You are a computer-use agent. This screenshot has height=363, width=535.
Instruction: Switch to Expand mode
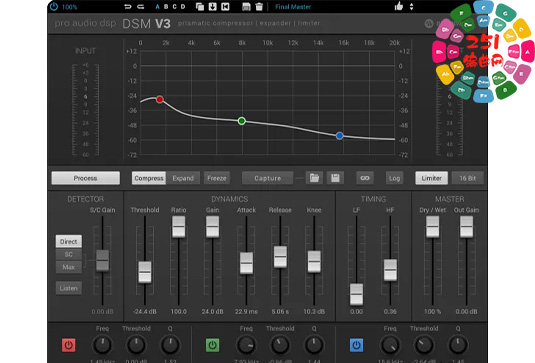pyautogui.click(x=183, y=178)
